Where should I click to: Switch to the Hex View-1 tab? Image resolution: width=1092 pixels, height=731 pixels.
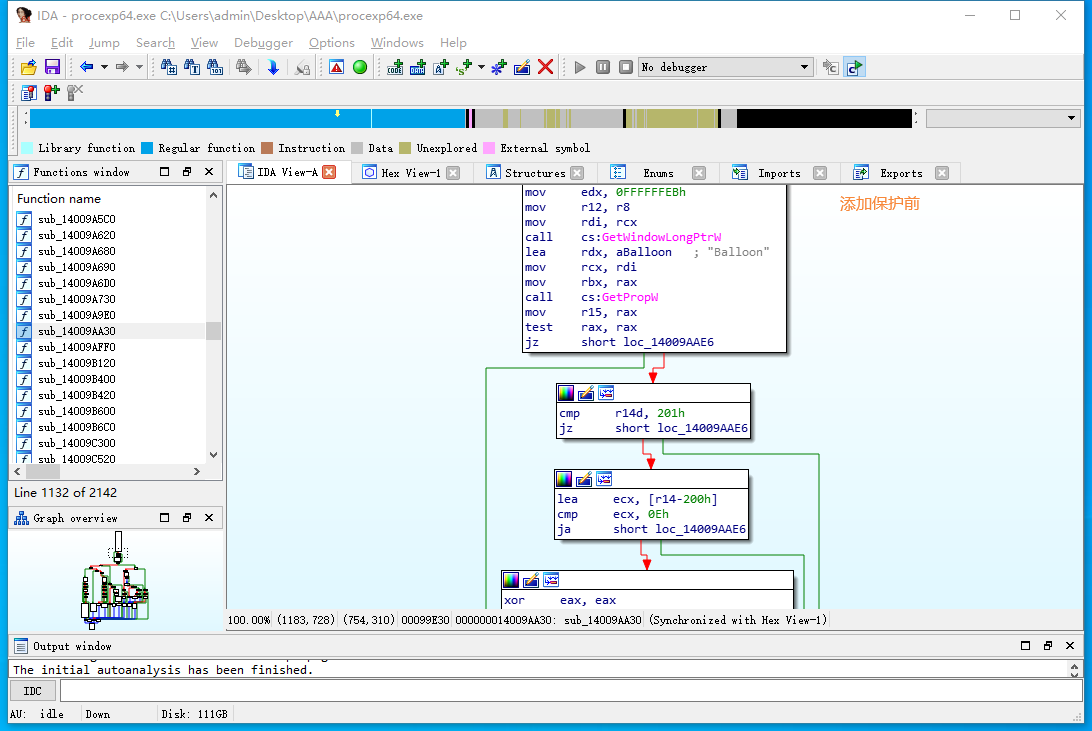(411, 173)
